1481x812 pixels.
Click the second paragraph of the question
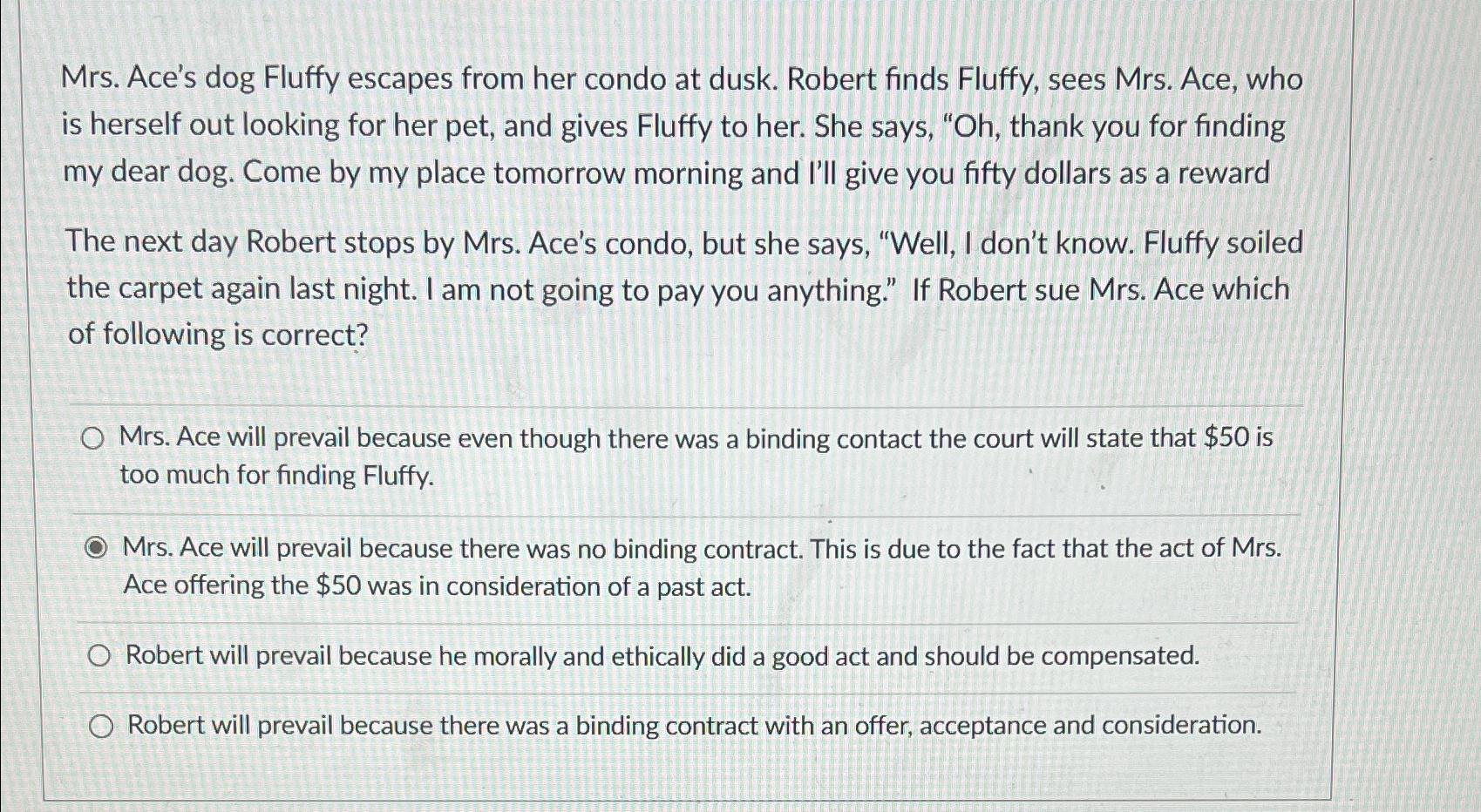coord(680,288)
